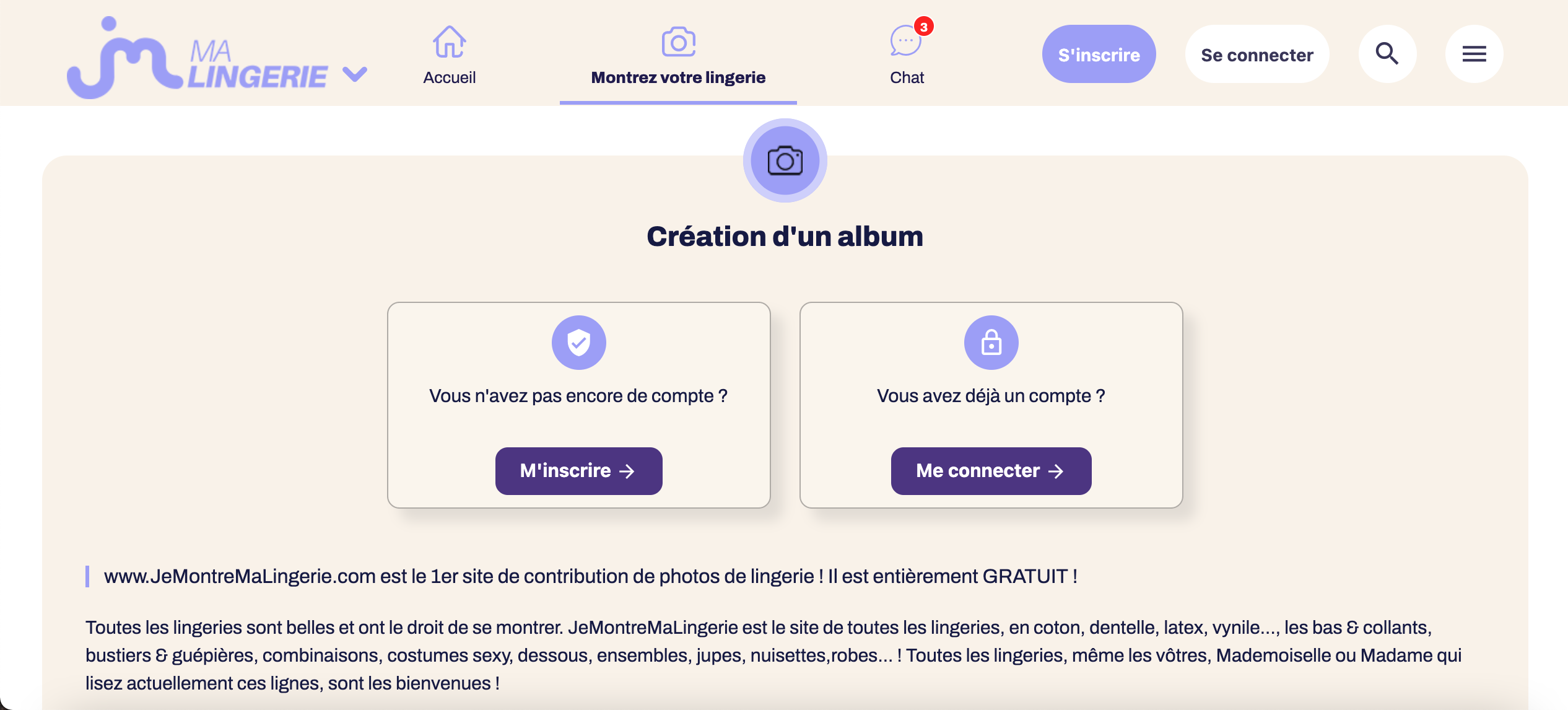Viewport: 1568px width, 710px height.
Task: Click the Accueil house icon
Action: [449, 42]
